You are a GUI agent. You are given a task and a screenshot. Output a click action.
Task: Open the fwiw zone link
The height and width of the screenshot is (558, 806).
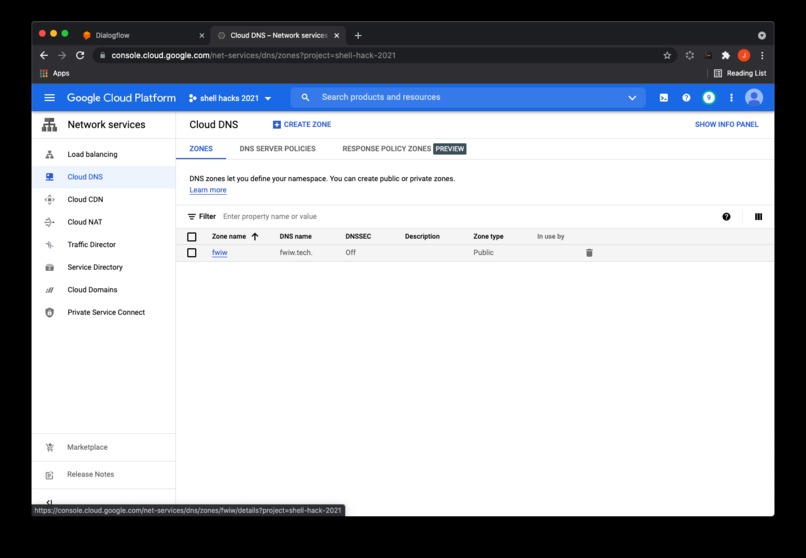coord(219,253)
